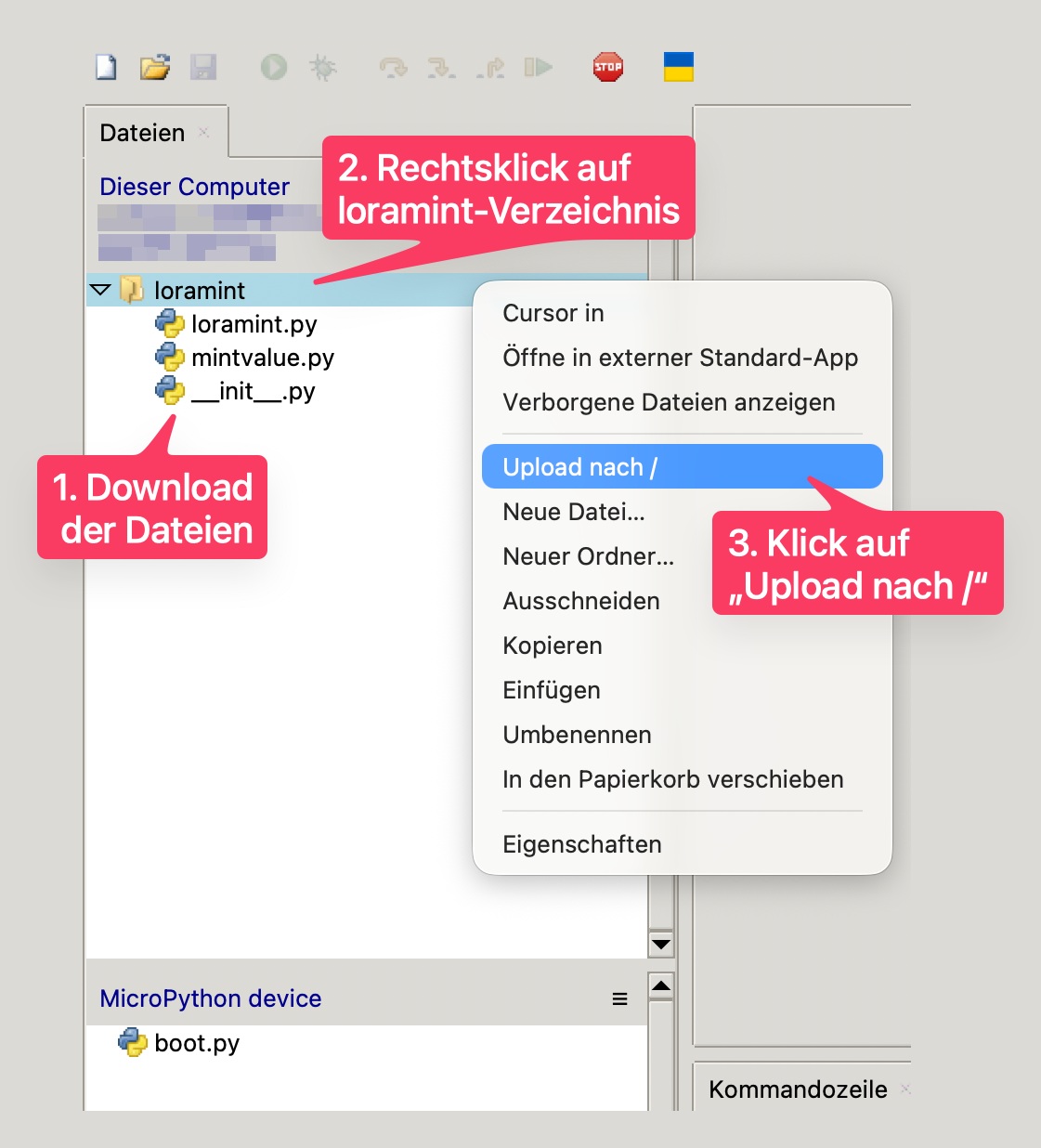Select the loramint.py file name
The width and height of the screenshot is (1041, 1148).
pos(254,324)
